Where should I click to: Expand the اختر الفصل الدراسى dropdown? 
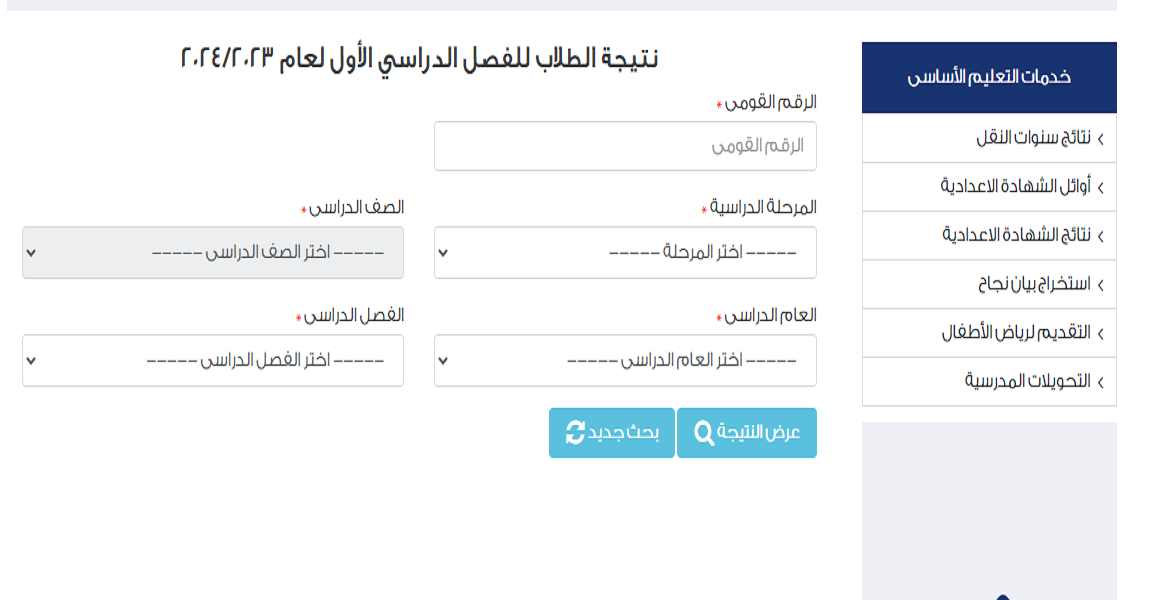[x=213, y=361]
